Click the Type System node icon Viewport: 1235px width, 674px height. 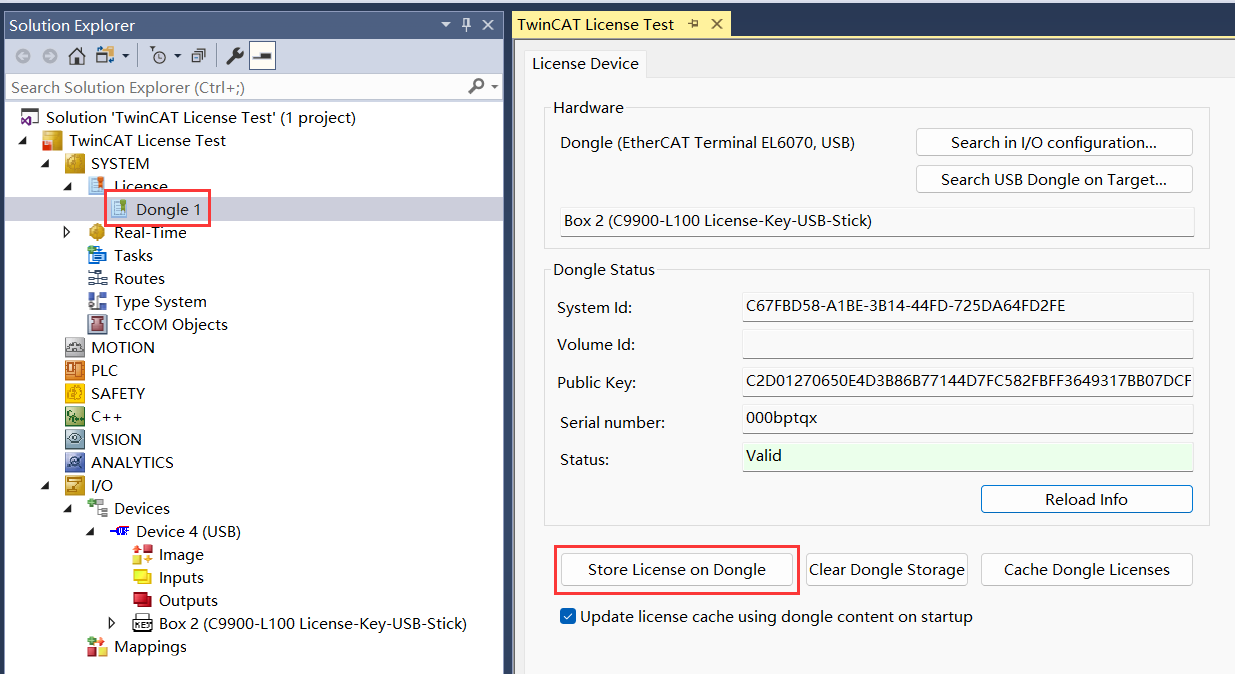click(97, 301)
